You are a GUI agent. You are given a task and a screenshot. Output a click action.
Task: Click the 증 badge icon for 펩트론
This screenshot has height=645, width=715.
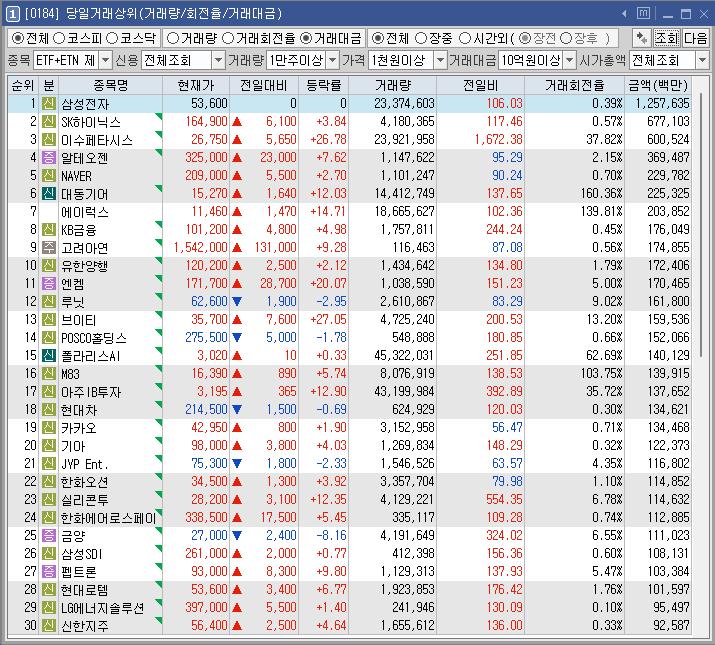[x=49, y=572]
